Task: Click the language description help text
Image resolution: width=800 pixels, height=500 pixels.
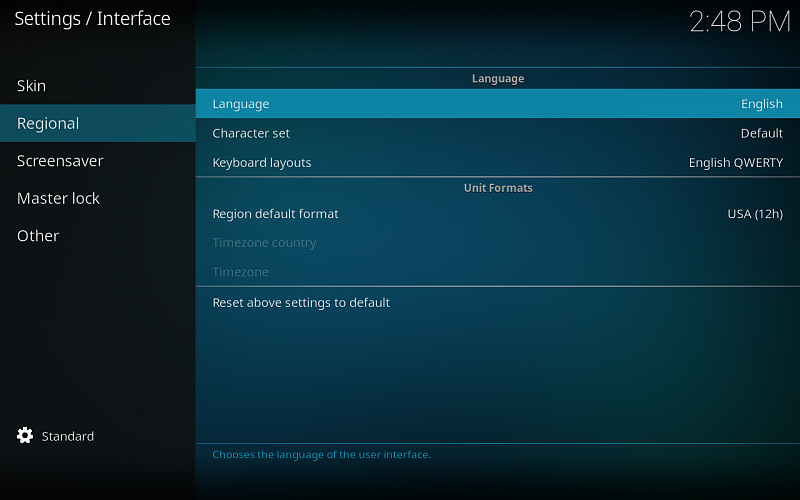Action: (321, 455)
